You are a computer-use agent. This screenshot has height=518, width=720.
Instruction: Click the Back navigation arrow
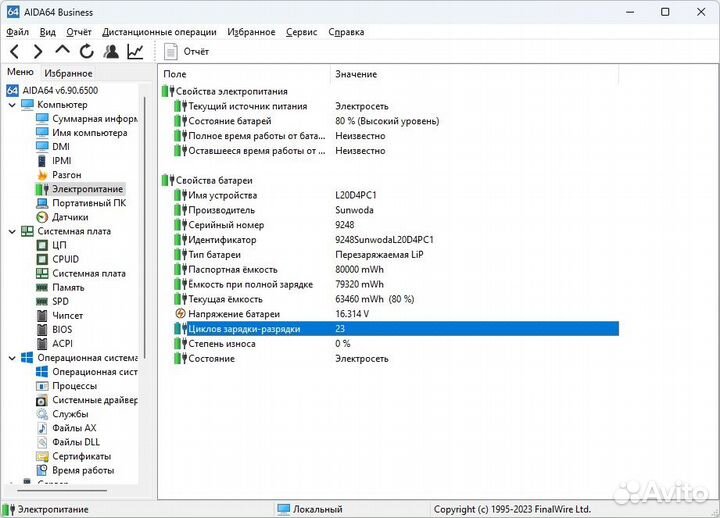click(x=15, y=51)
